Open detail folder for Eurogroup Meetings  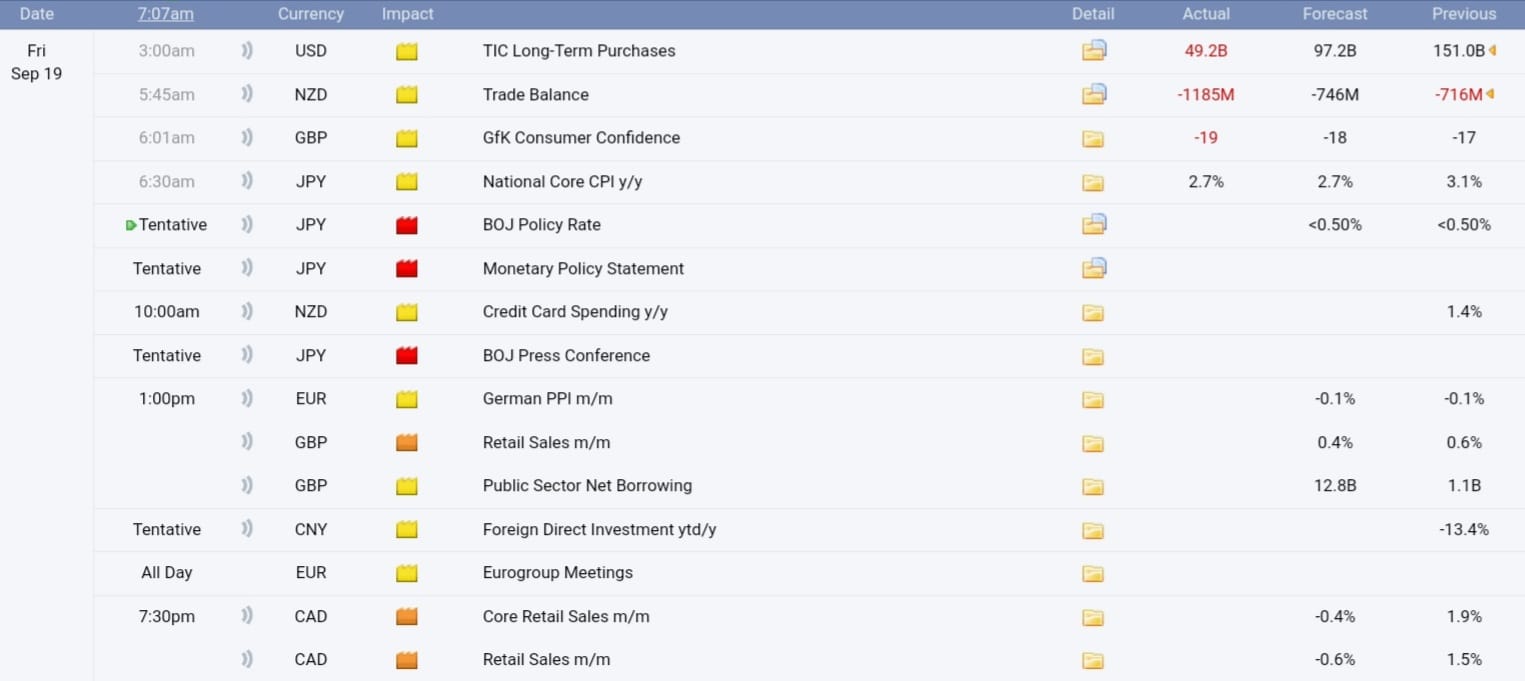tap(1093, 573)
